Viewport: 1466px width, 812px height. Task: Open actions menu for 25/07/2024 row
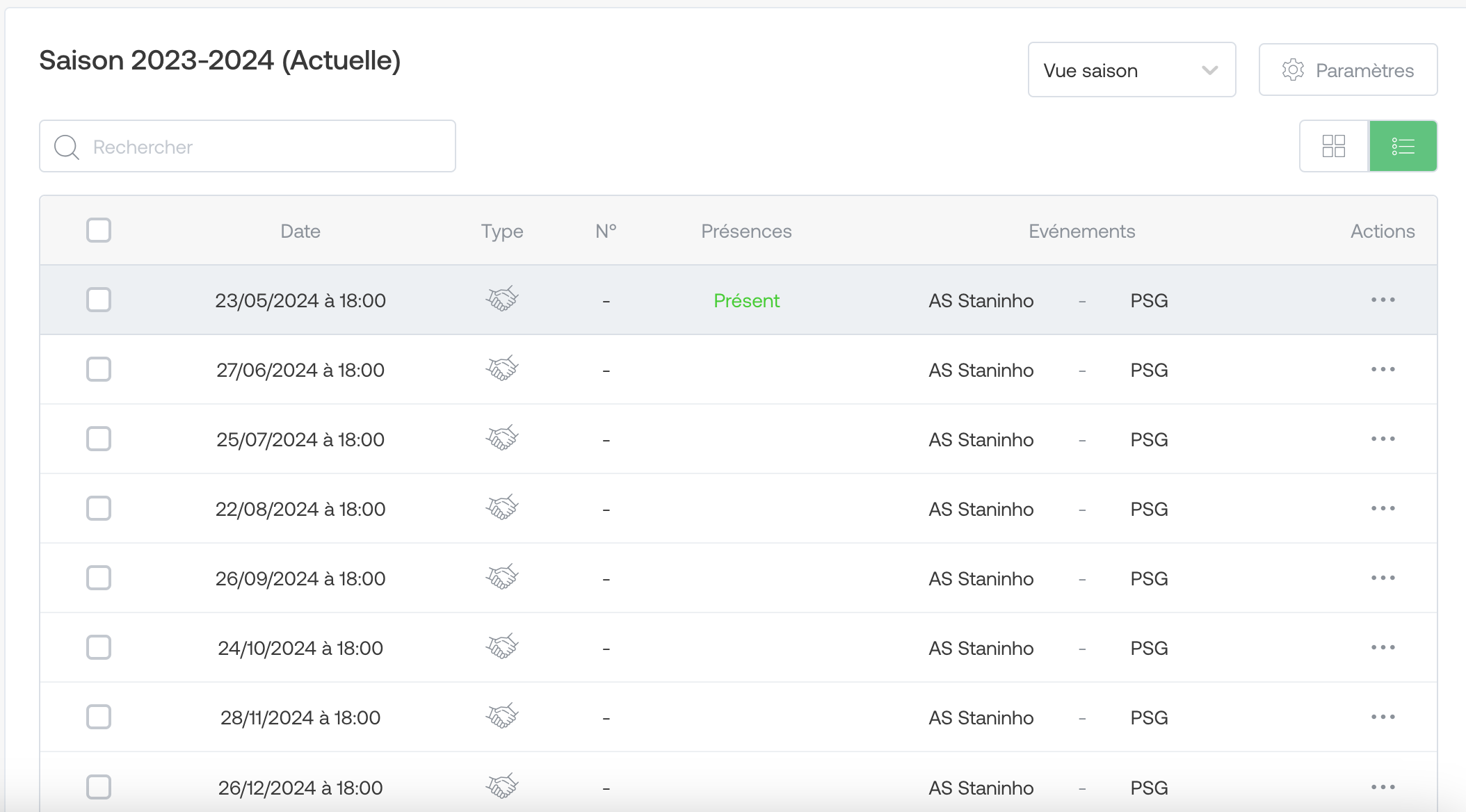(1383, 439)
